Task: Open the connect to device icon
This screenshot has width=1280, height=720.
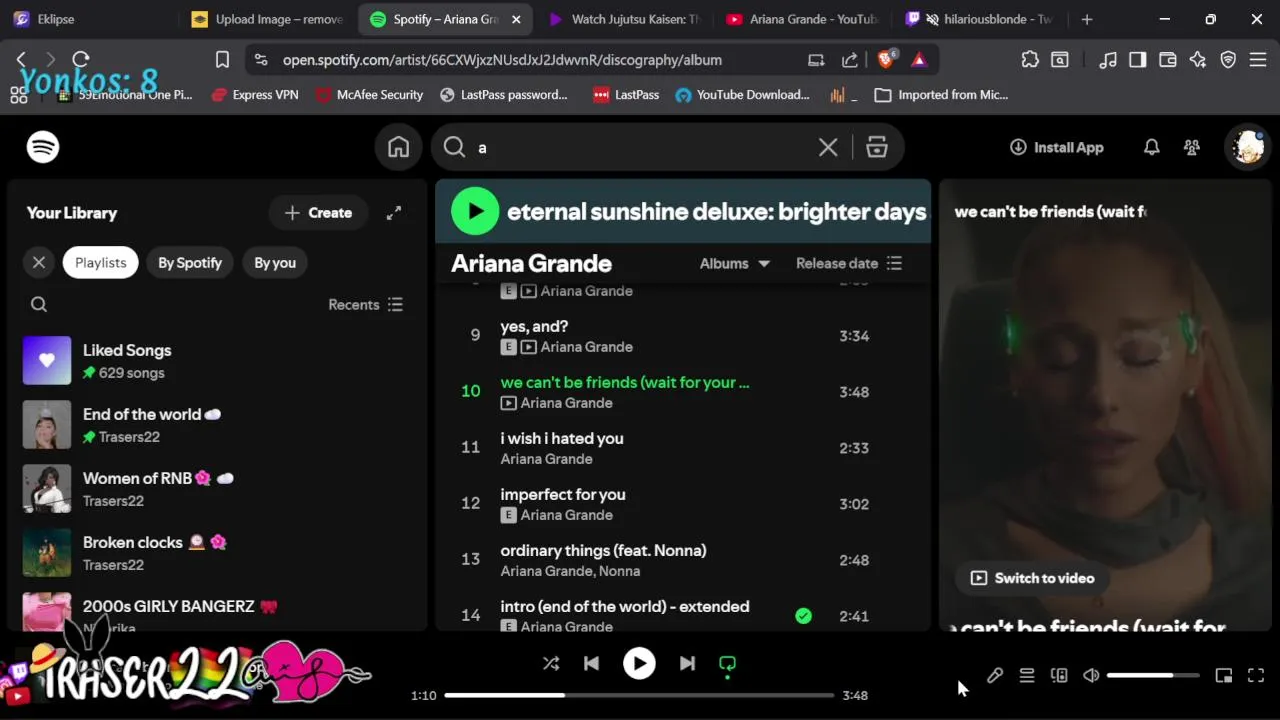Action: coord(1059,676)
